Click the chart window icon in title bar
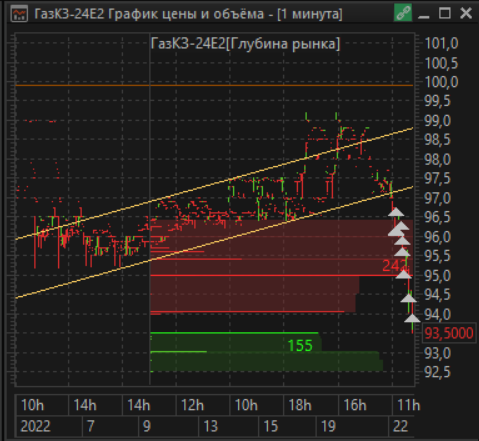This screenshot has height=441, width=479. [19, 14]
